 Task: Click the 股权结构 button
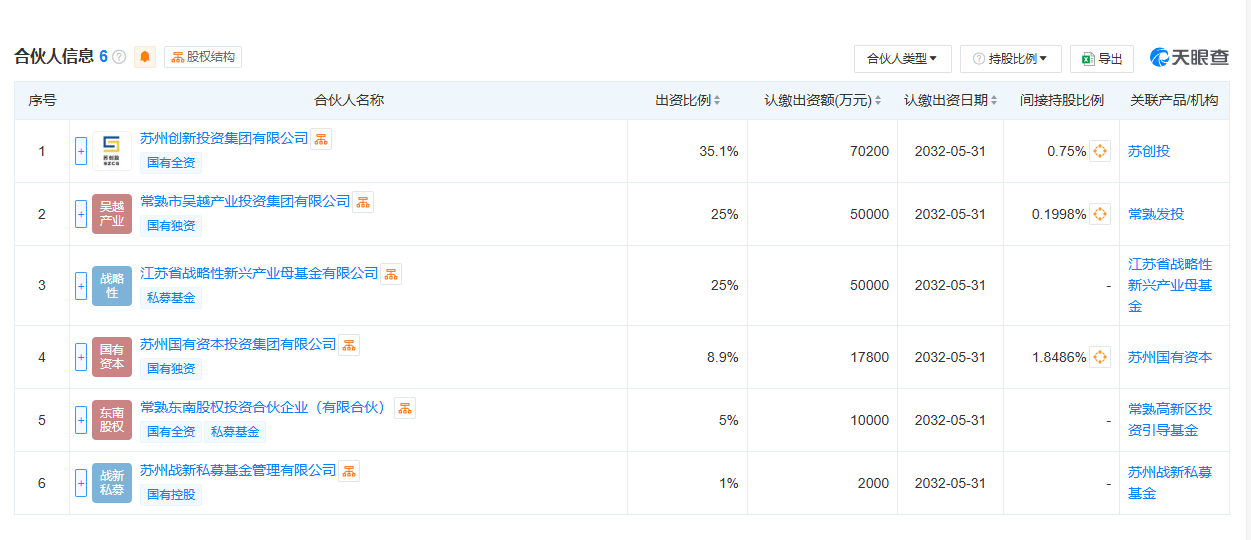[203, 57]
